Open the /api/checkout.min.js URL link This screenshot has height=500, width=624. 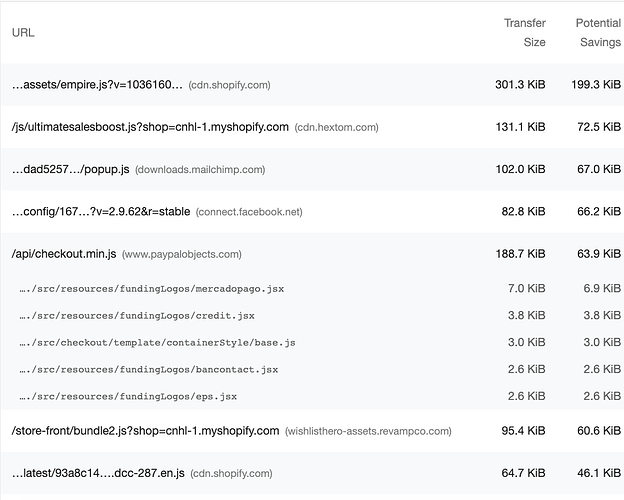click(64, 254)
